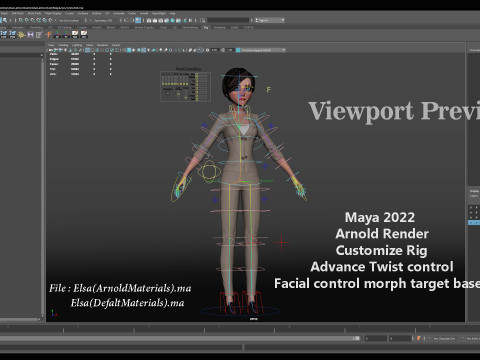Click Lock Camera in viewport toolbar
480x360 pixels.
coord(55,50)
